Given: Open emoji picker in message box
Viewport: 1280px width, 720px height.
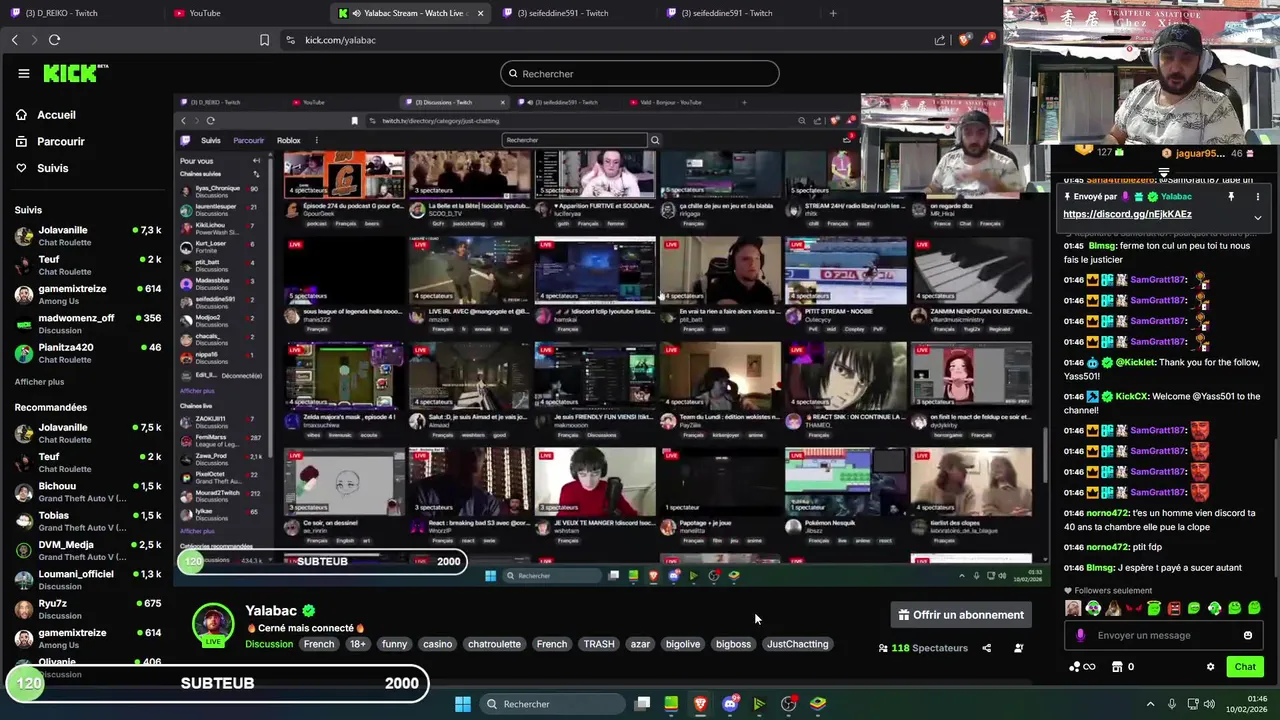Looking at the screenshot, I should (1247, 635).
